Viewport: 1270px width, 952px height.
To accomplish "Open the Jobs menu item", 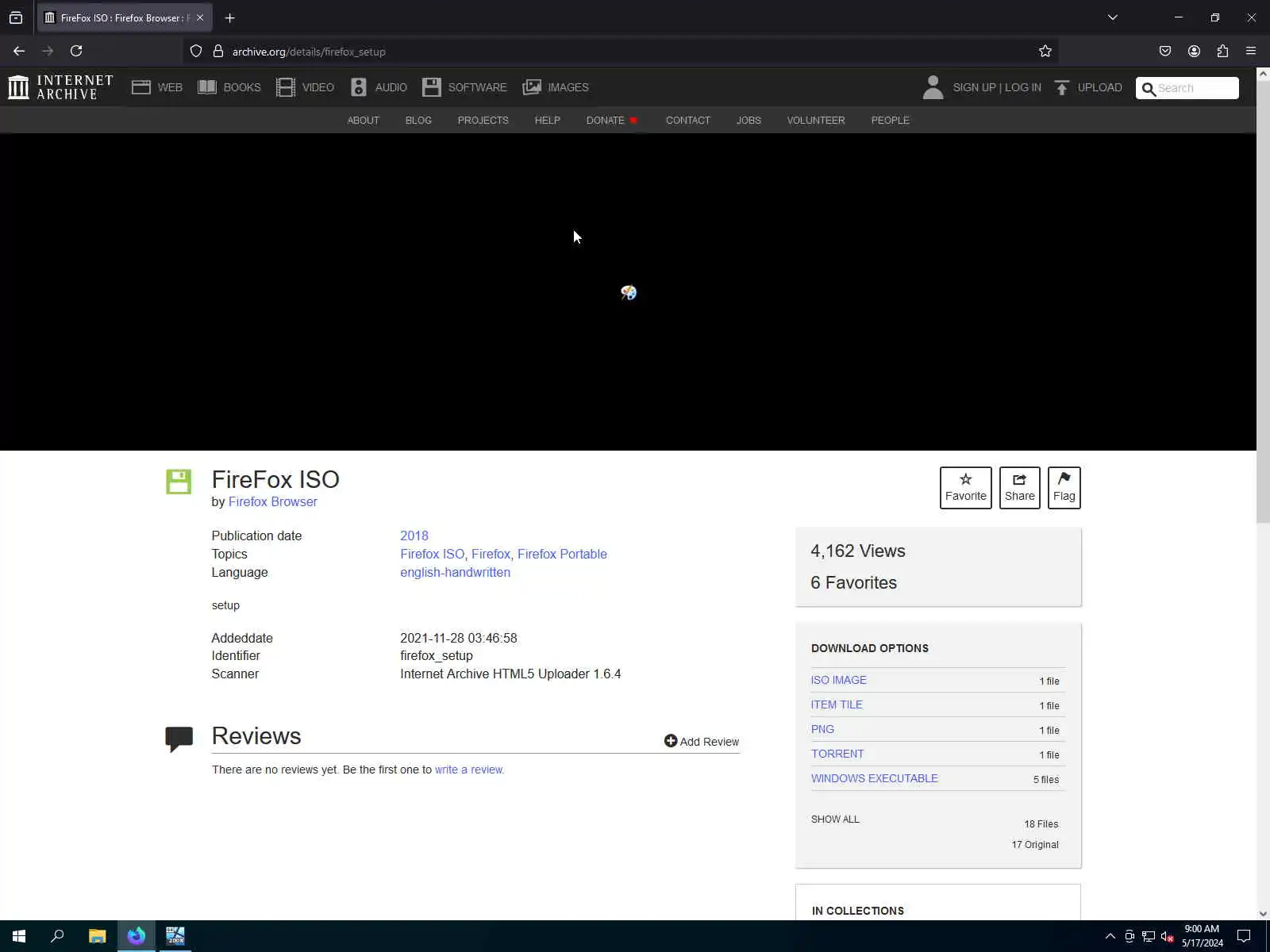I will click(749, 121).
